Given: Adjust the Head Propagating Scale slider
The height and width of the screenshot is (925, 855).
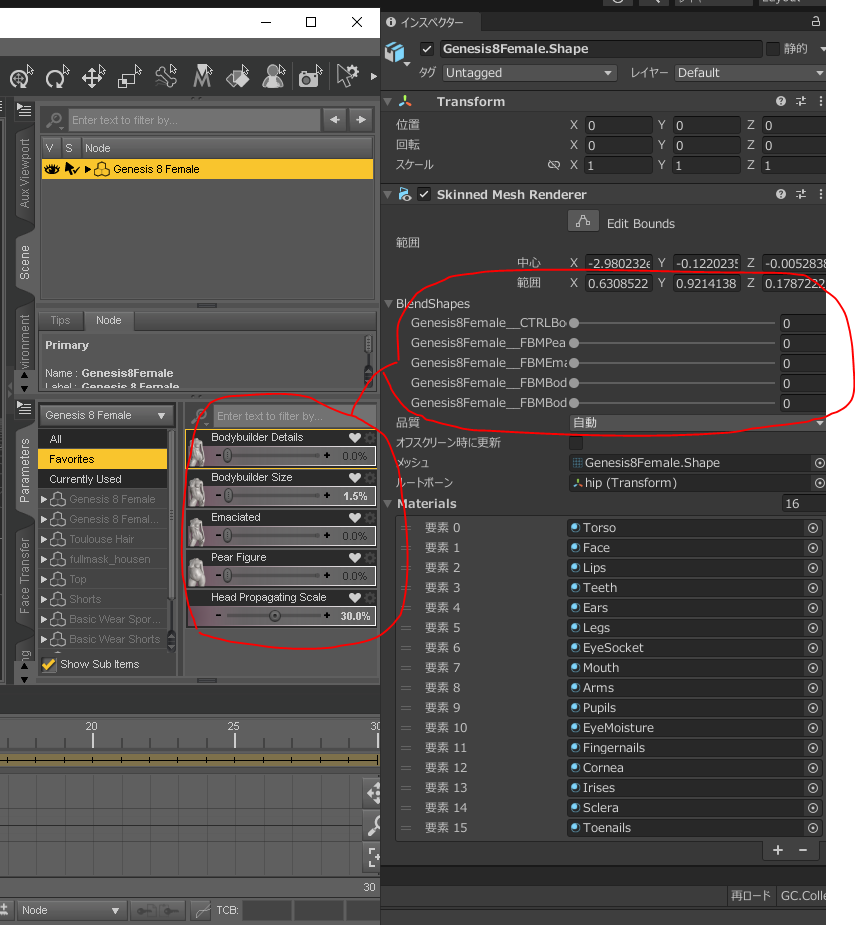Looking at the screenshot, I should pos(273,616).
